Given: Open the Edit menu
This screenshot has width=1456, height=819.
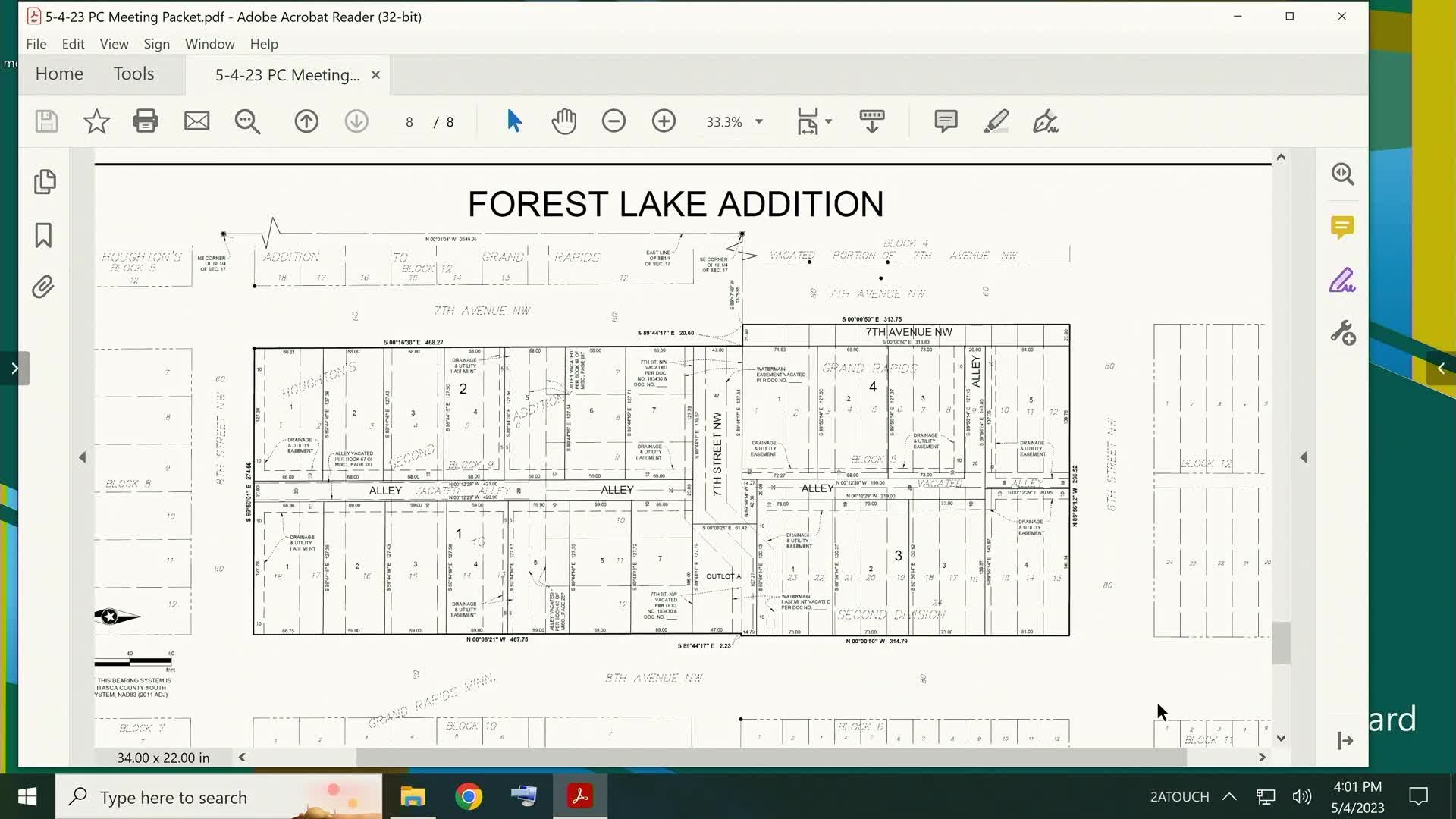Looking at the screenshot, I should click(x=73, y=44).
